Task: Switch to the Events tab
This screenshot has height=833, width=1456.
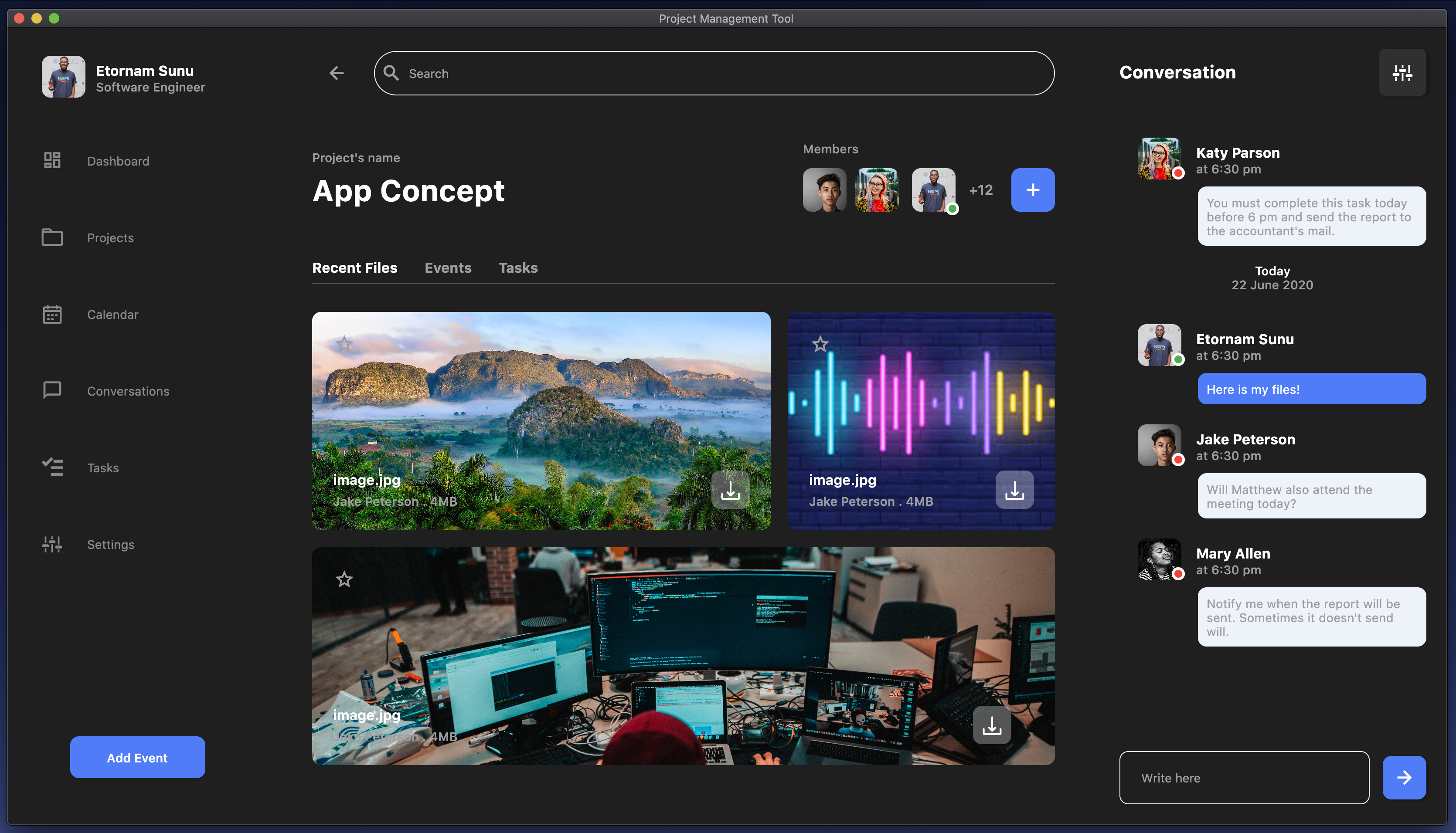Action: click(x=448, y=268)
